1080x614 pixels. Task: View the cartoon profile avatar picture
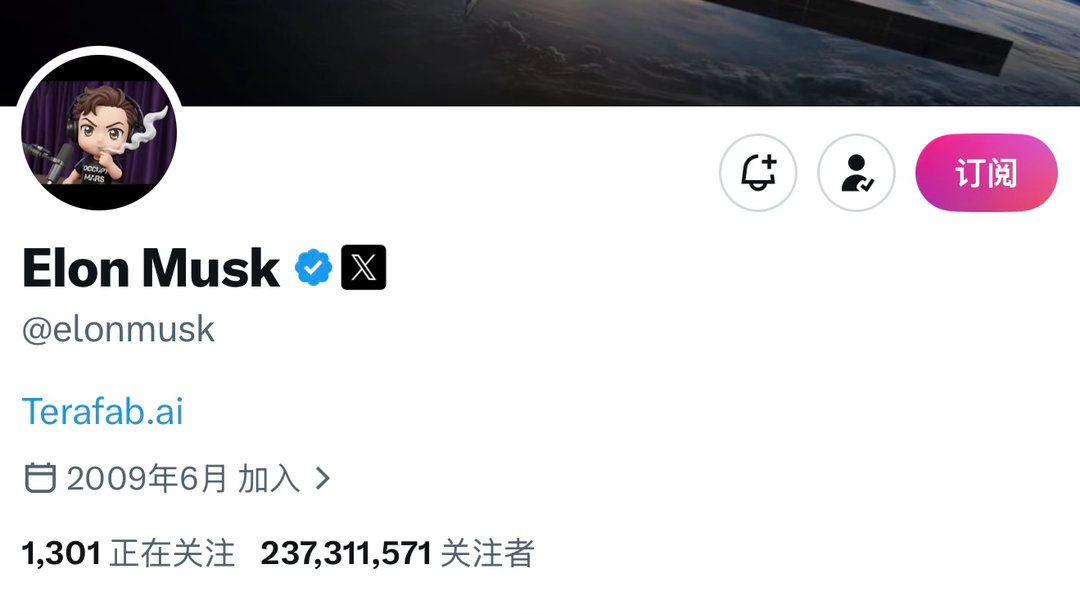tap(98, 132)
